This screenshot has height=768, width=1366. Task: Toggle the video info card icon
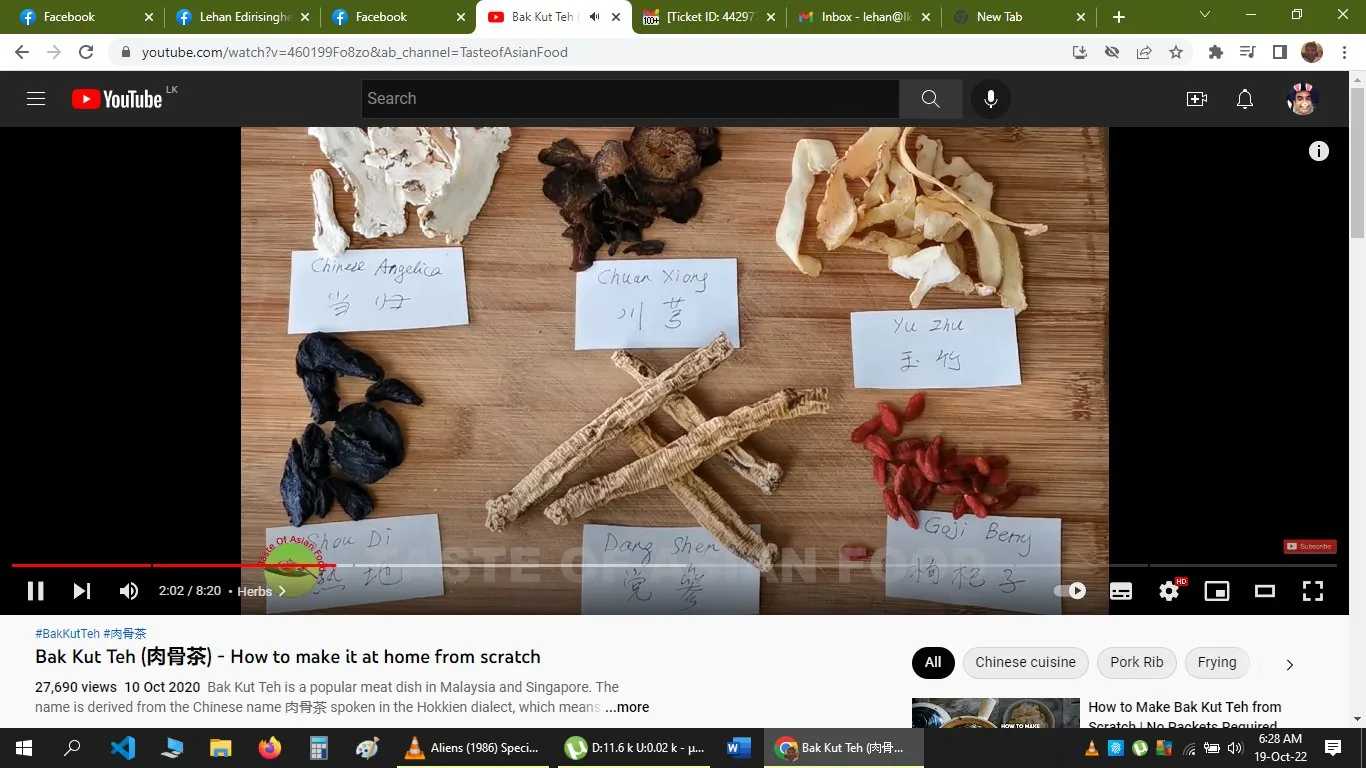[x=1318, y=150]
